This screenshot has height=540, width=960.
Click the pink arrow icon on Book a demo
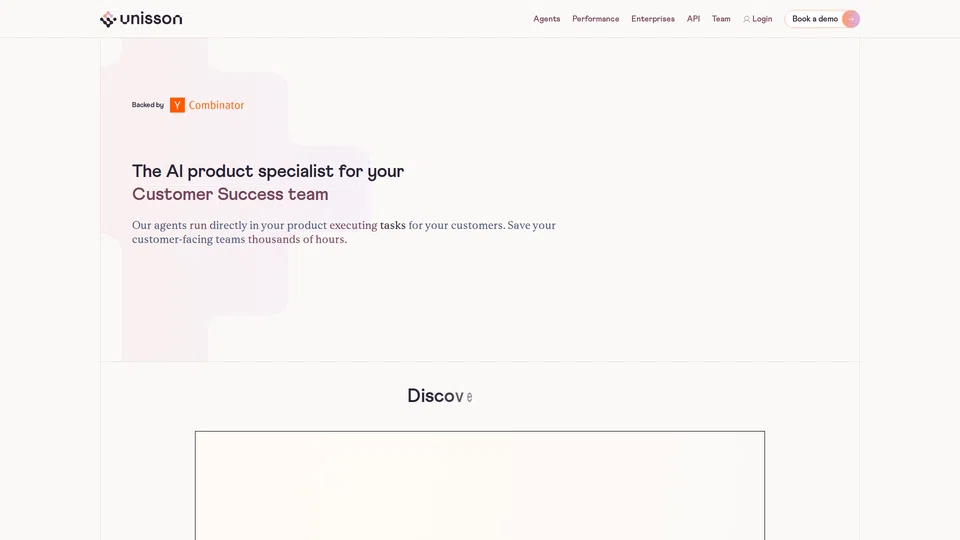[850, 19]
